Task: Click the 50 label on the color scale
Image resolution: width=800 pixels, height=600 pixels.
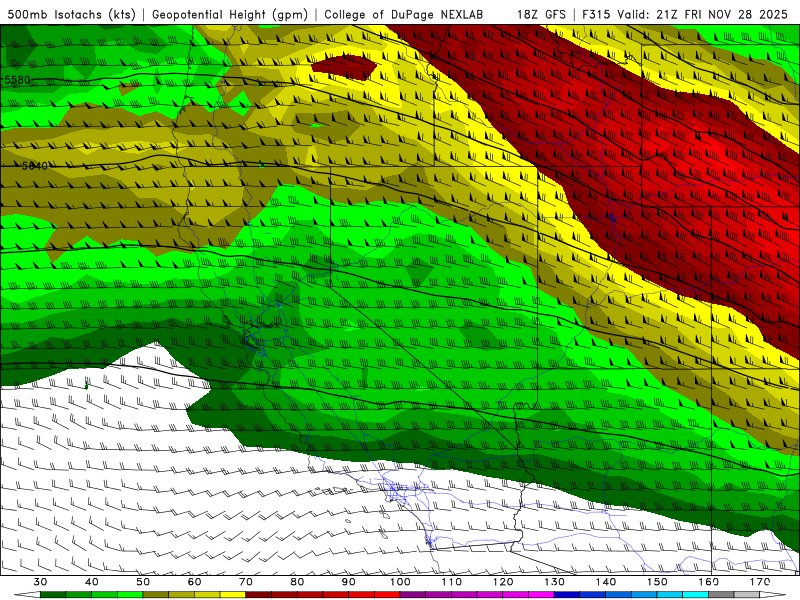Action: (x=143, y=582)
